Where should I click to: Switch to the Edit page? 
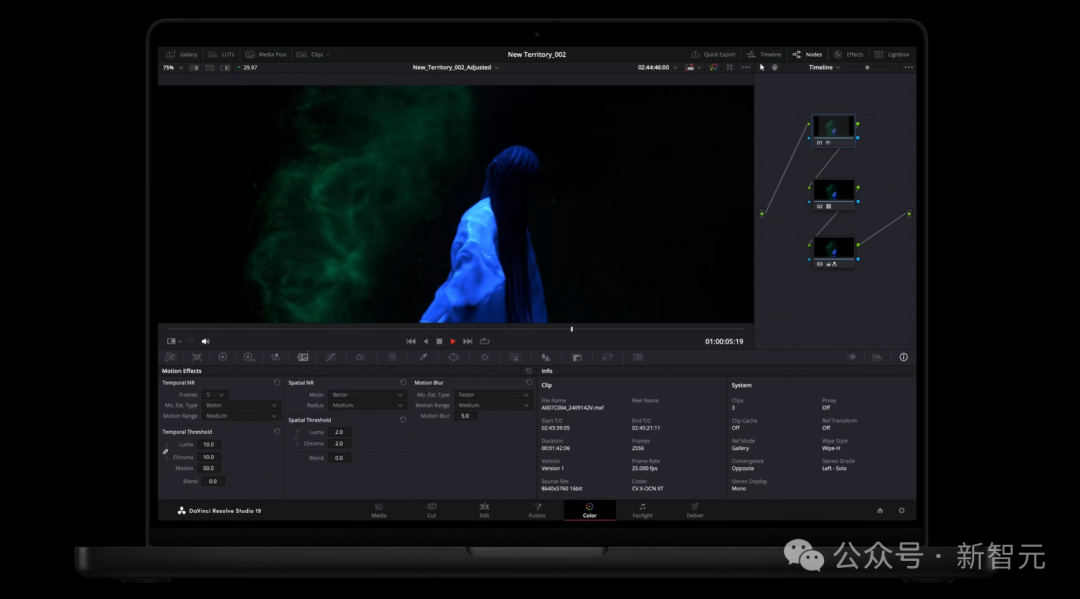click(484, 510)
